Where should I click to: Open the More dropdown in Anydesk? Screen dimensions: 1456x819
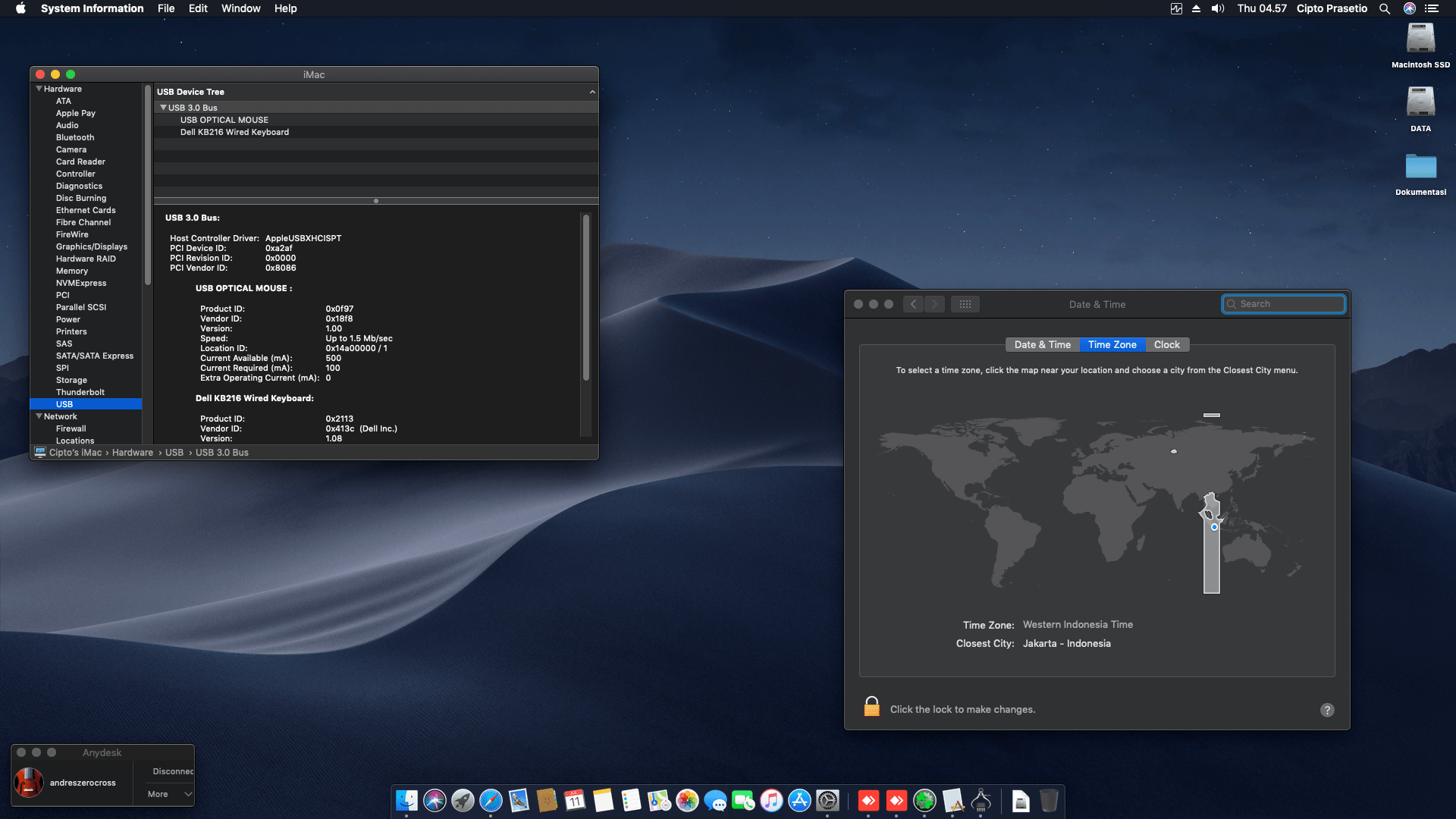coord(170,794)
